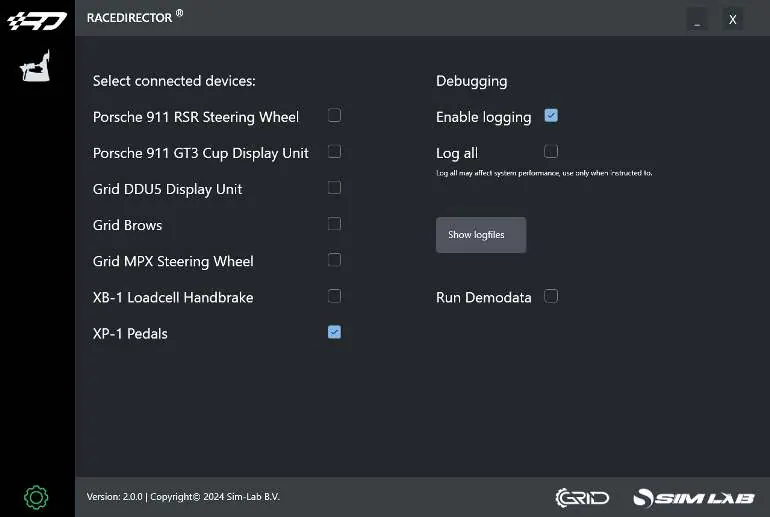This screenshot has height=517, width=770.
Task: Enable Porsche 911 RSR Steering Wheel checkbox
Action: pyautogui.click(x=334, y=115)
